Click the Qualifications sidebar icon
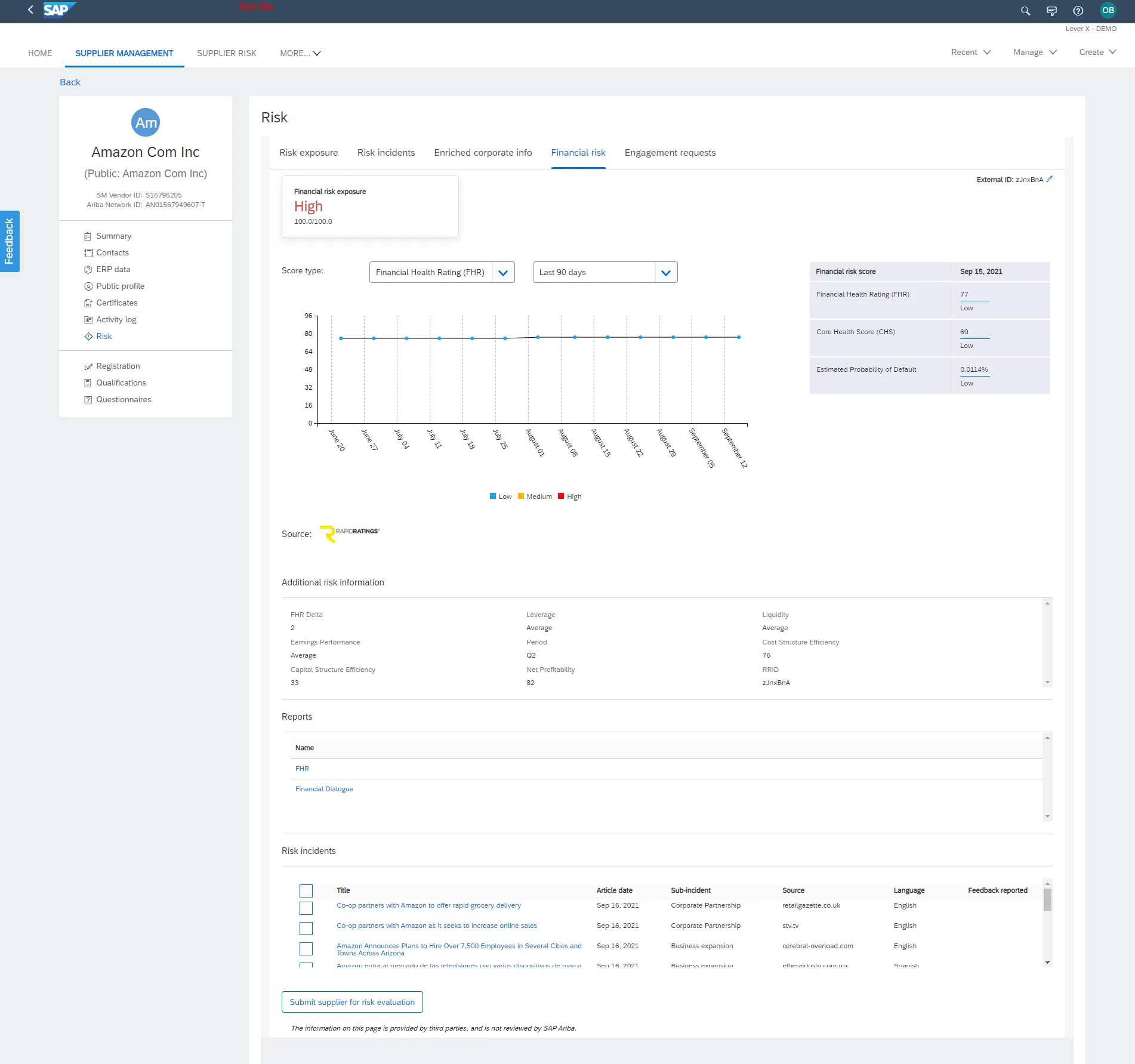The image size is (1135, 1064). coord(88,383)
